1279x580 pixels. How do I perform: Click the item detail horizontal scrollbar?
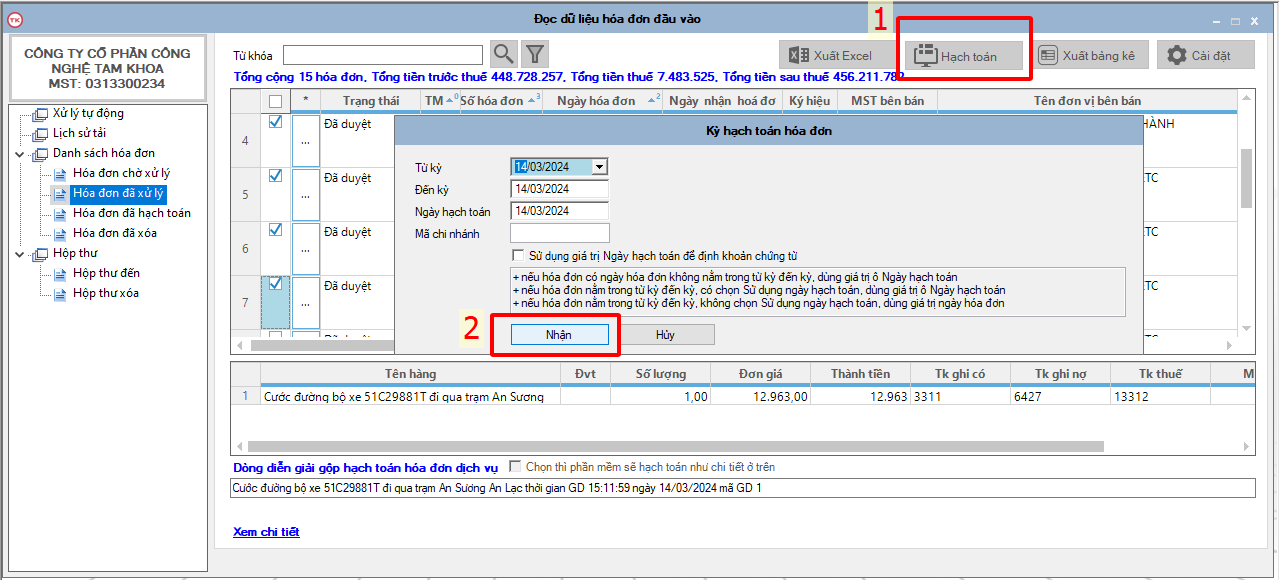tap(675, 446)
